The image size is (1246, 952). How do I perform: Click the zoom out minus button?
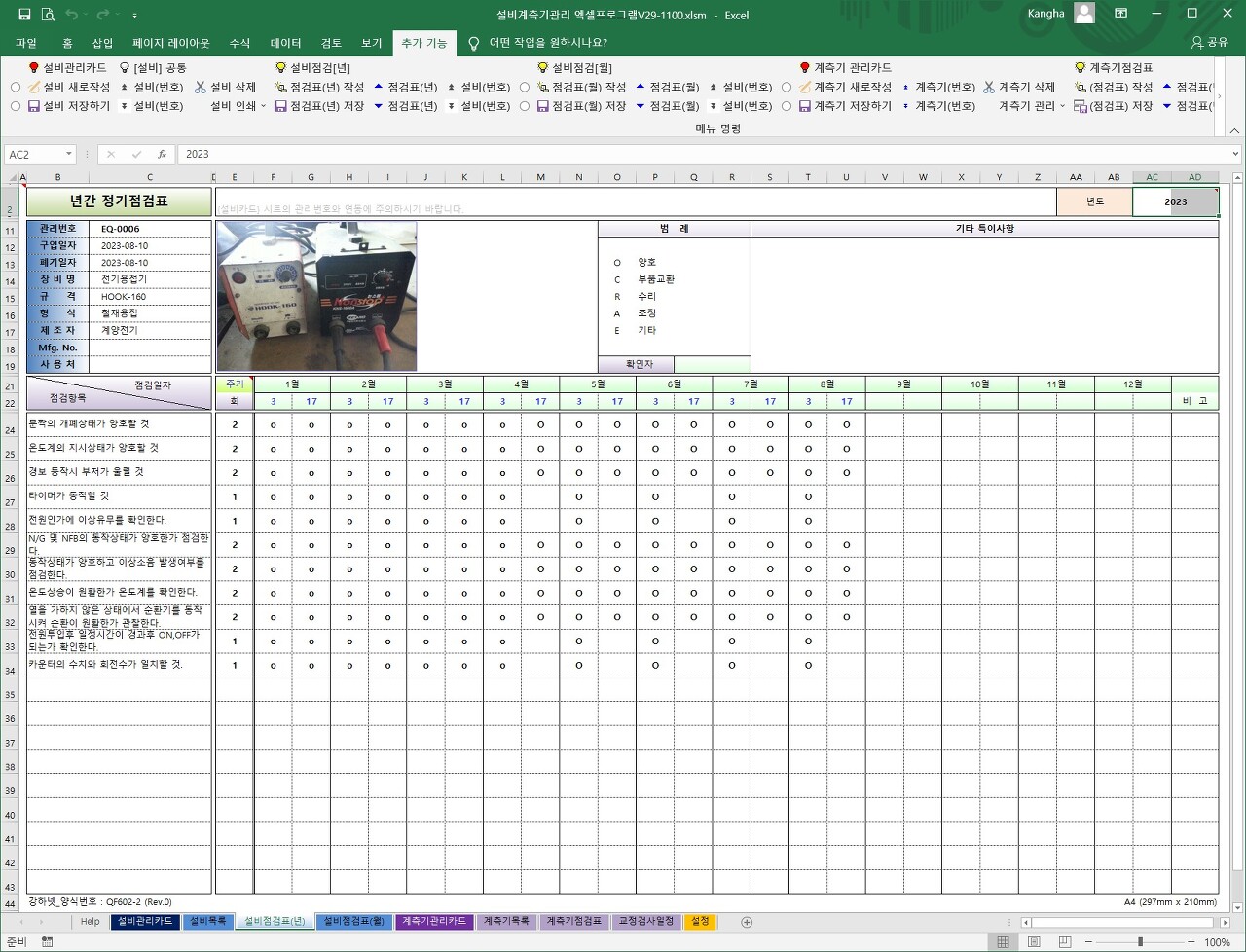[1087, 942]
